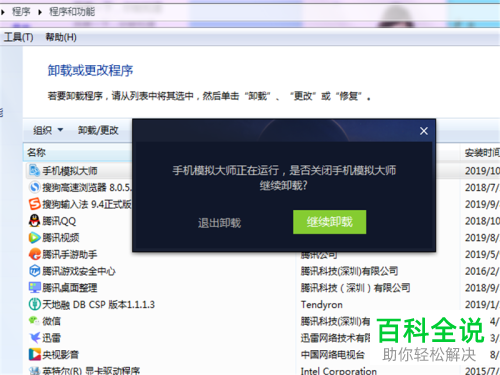Click the 腾讯手游助手 program icon
Screen dimensions: 500x375
34,254
